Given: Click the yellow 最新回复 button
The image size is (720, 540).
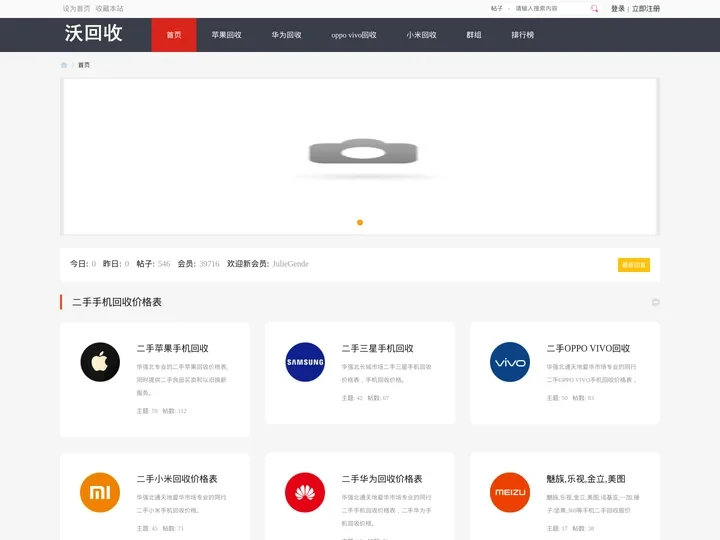Looking at the screenshot, I should point(634,265).
